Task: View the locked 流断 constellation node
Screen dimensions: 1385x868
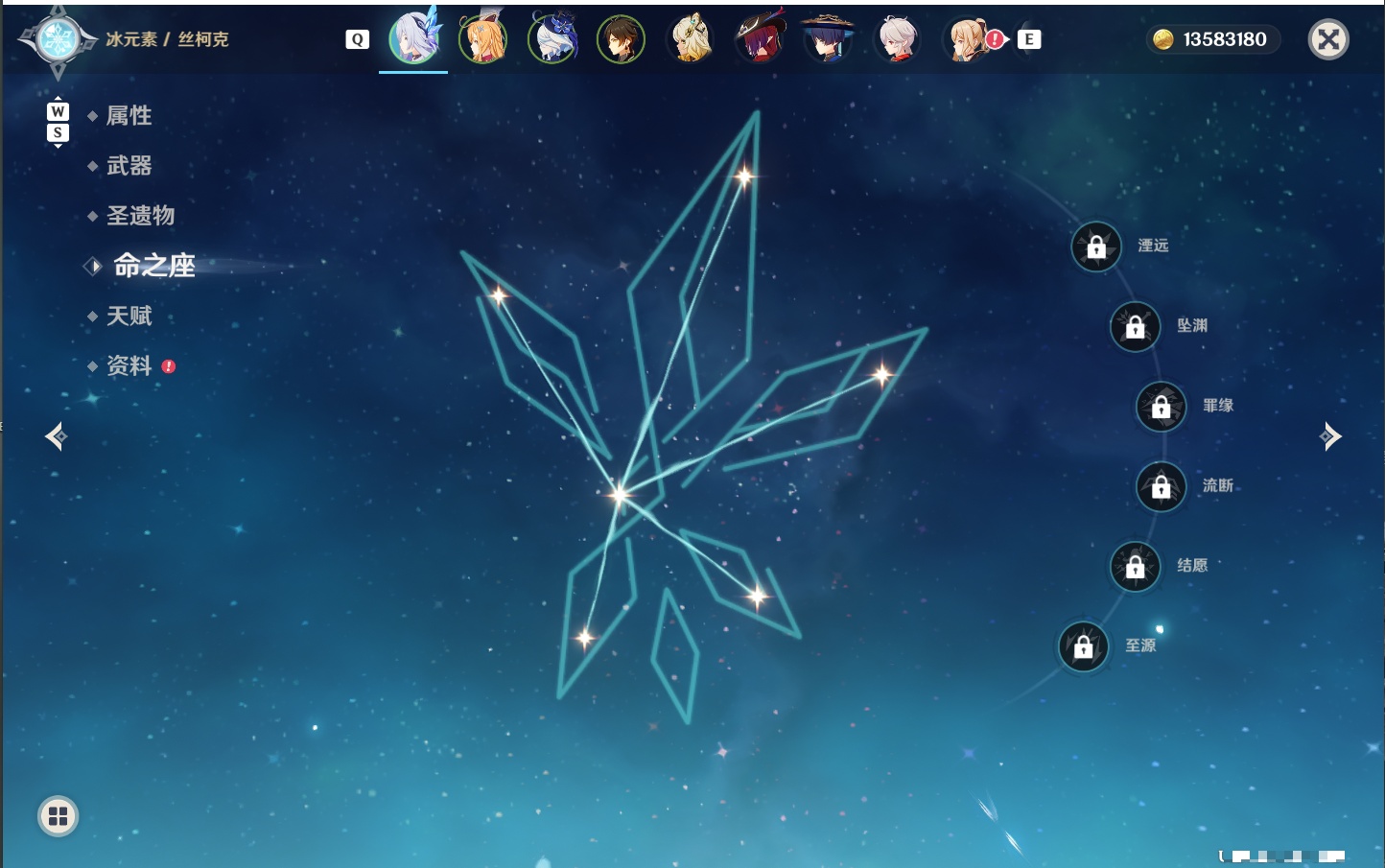Action: pos(1162,486)
